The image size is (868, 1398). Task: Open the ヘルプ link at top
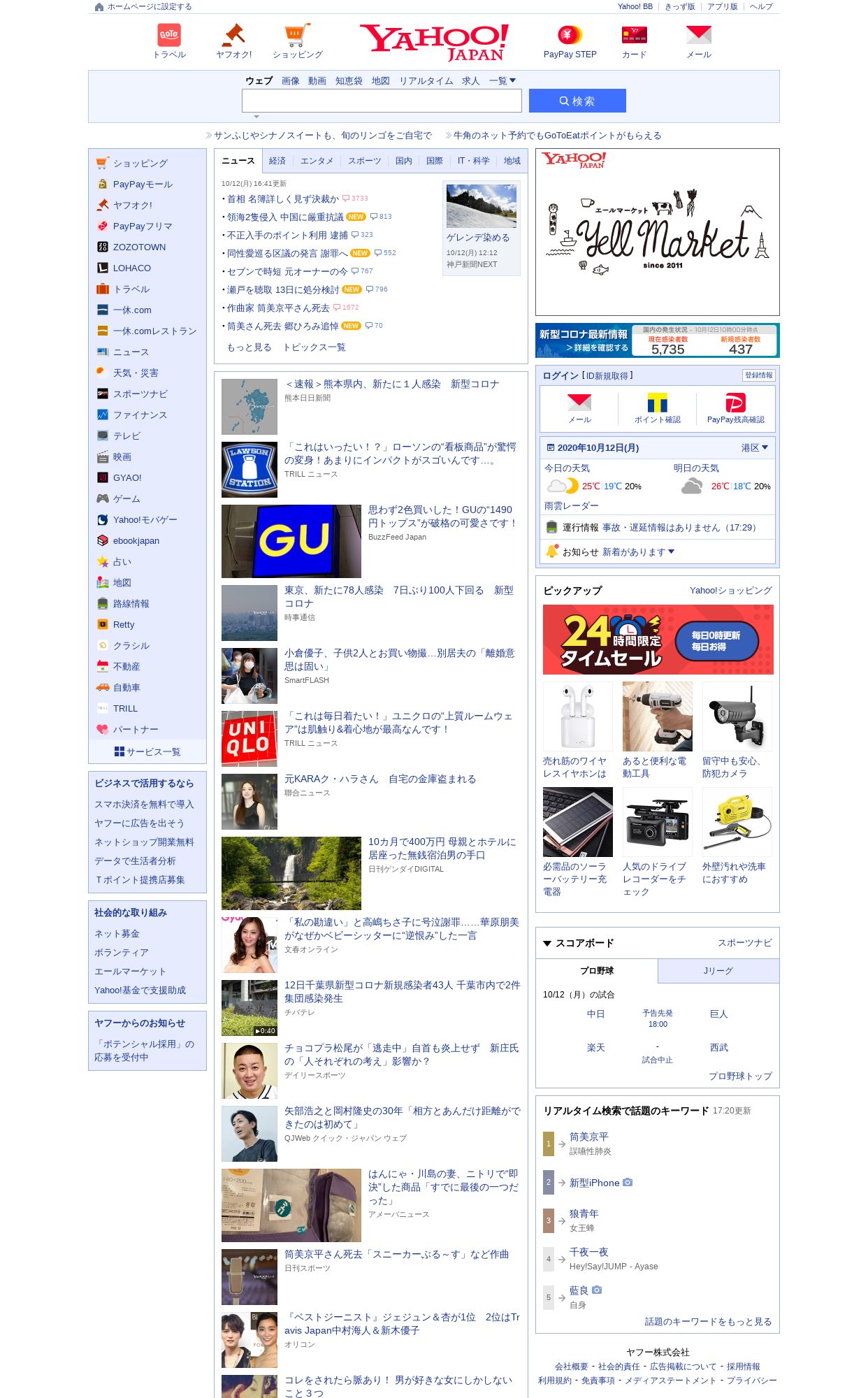(762, 6)
